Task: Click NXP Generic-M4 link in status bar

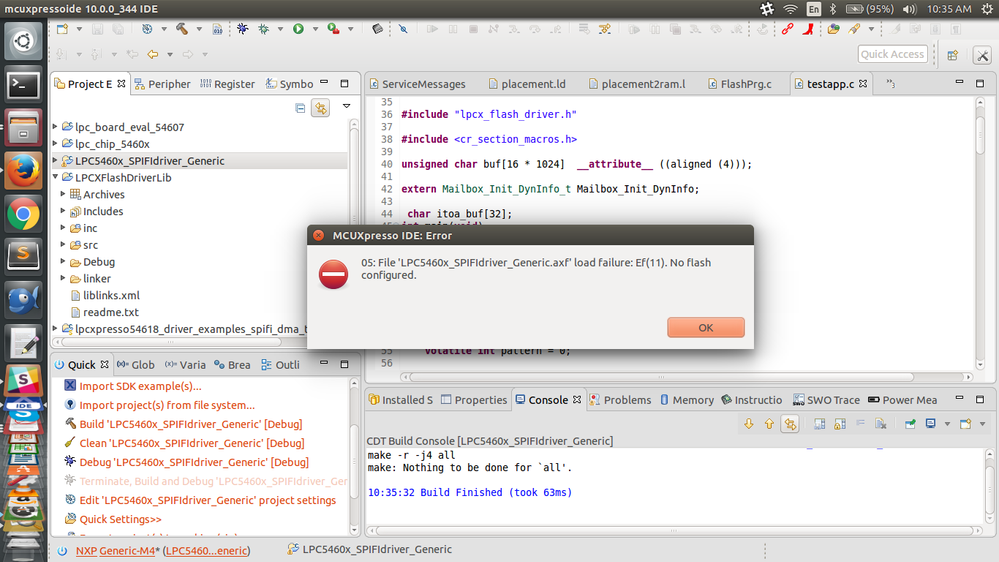Action: [115, 551]
